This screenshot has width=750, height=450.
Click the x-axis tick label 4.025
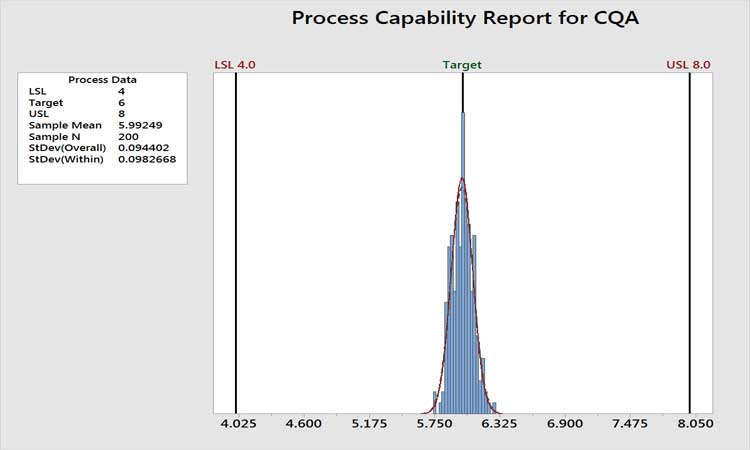pos(238,424)
